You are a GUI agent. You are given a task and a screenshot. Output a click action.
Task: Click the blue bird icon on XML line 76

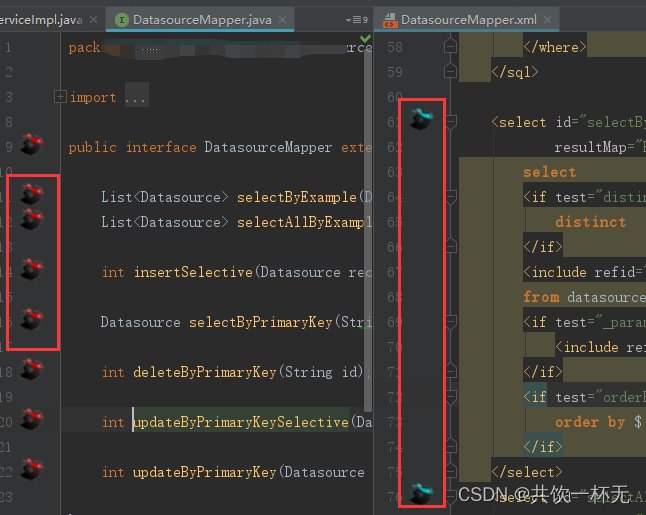421,493
